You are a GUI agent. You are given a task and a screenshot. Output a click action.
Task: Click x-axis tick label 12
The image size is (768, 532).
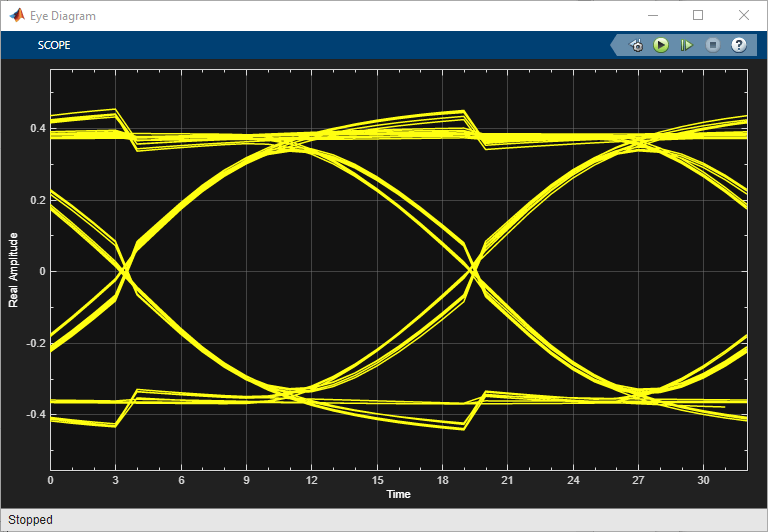click(312, 481)
